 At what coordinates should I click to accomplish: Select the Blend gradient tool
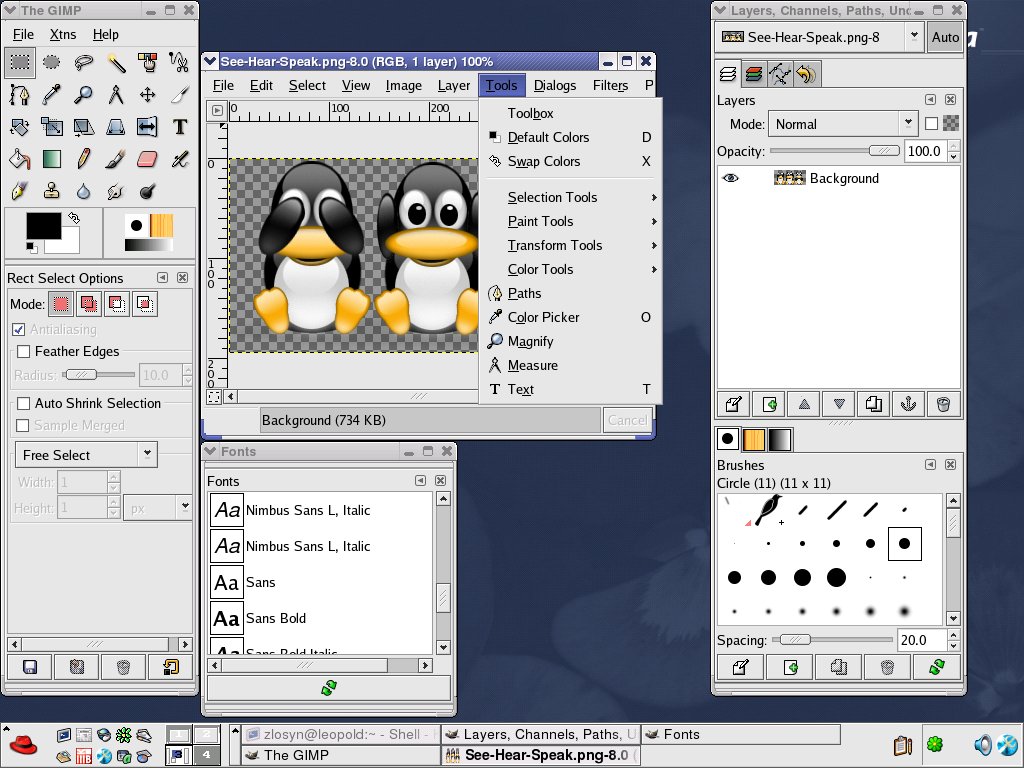[x=52, y=159]
